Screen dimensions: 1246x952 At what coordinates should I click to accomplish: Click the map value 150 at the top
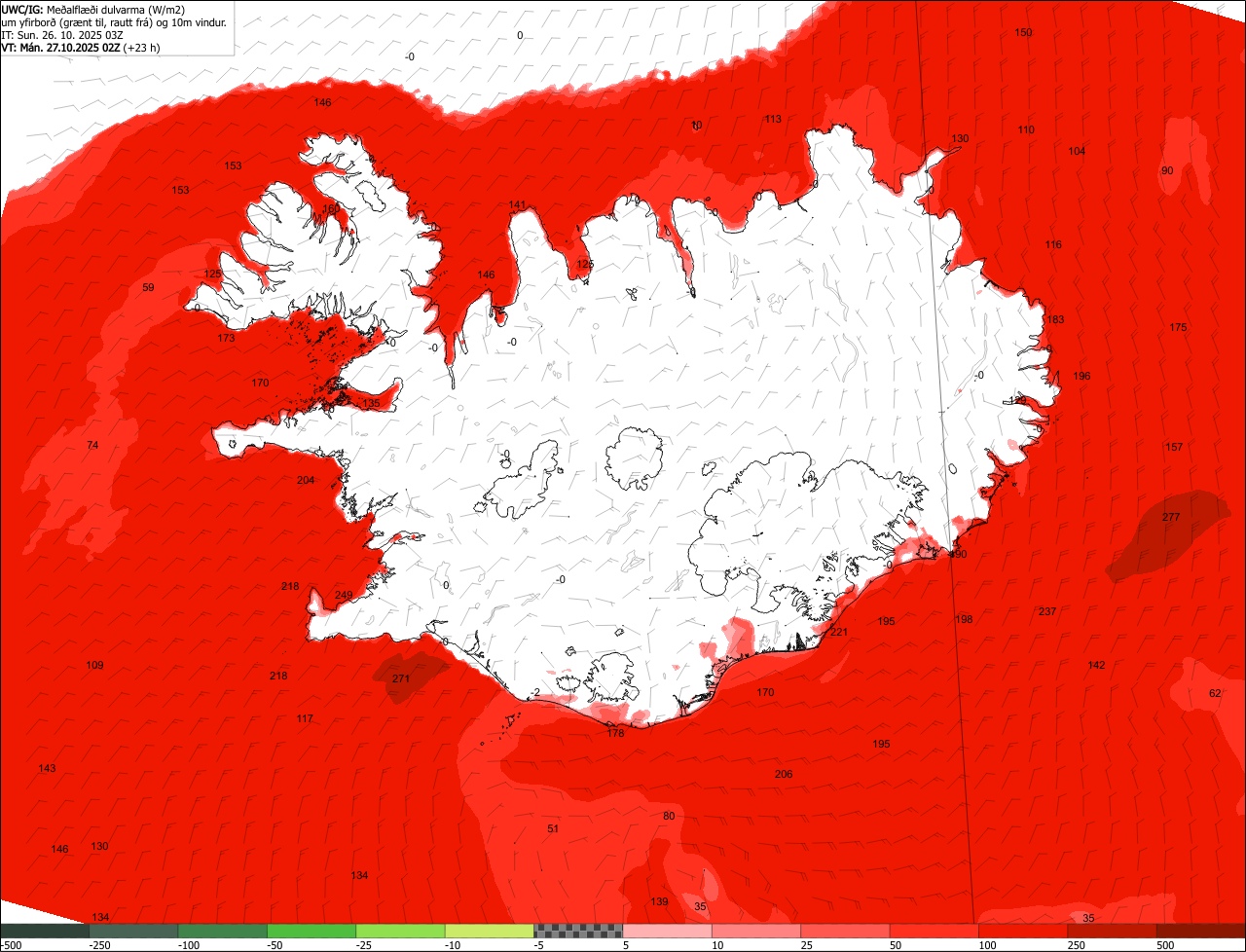(x=1023, y=32)
